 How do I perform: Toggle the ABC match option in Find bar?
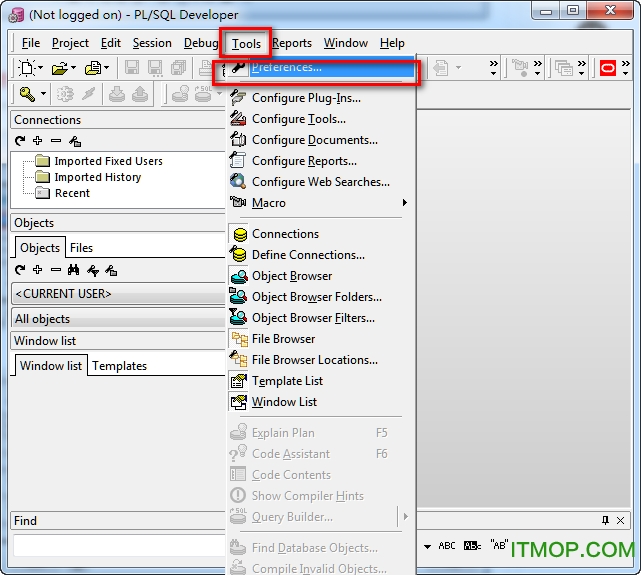[447, 546]
